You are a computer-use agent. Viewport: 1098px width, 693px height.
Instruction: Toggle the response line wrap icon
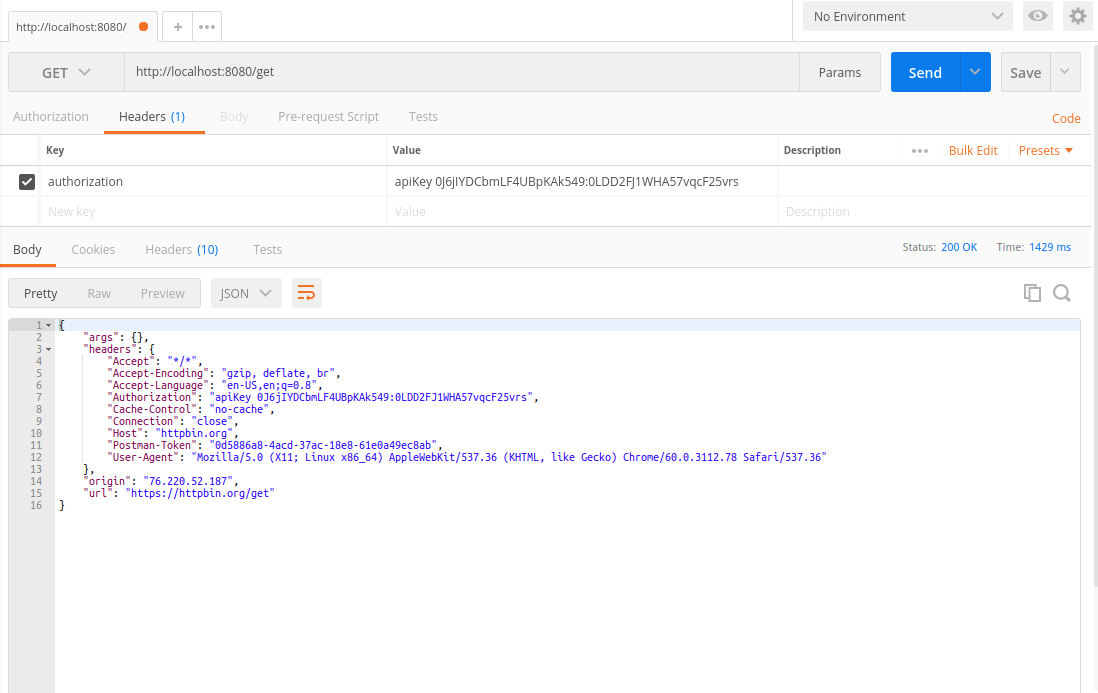tap(307, 293)
